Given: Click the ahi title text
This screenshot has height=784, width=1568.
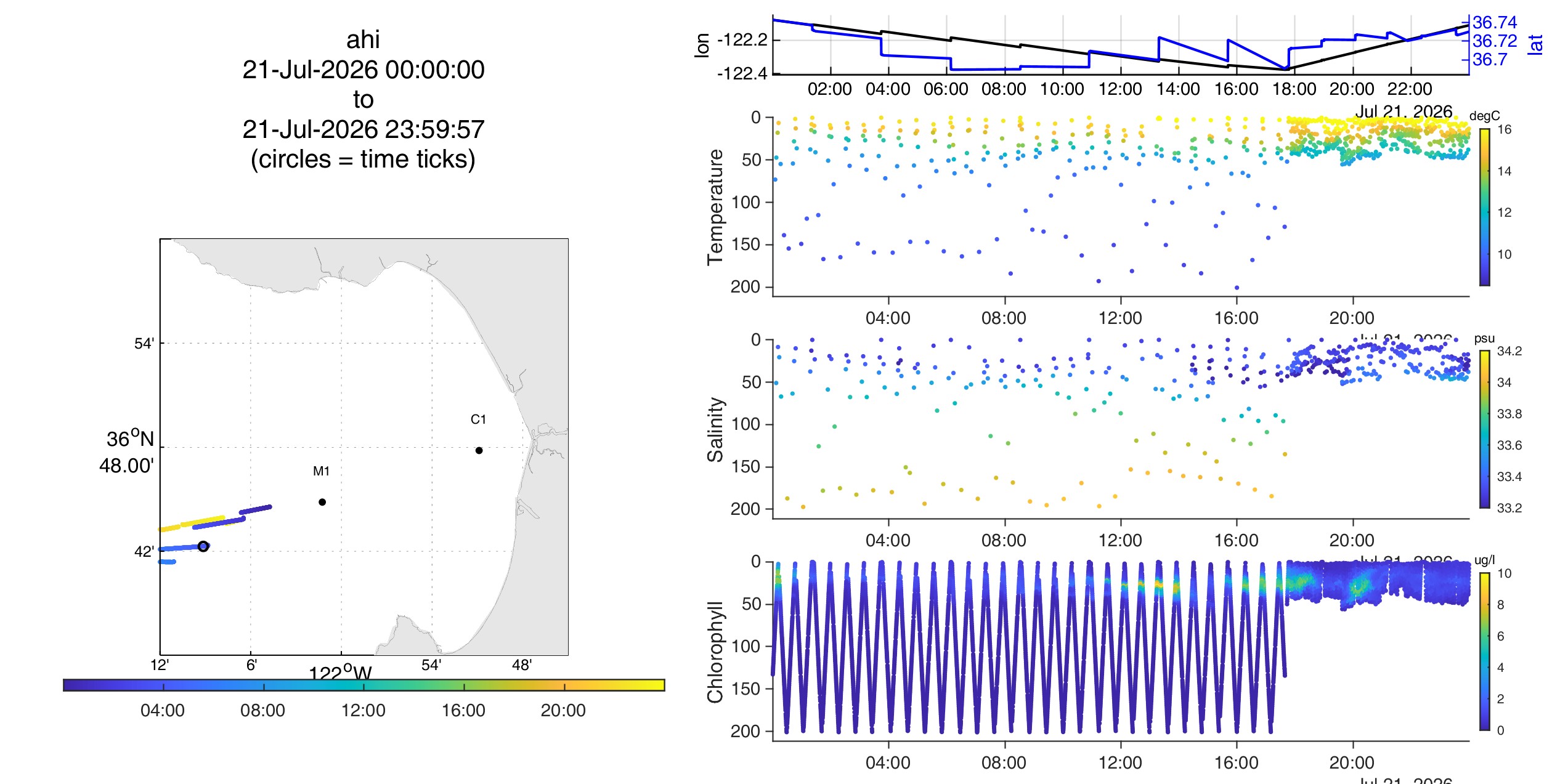Looking at the screenshot, I should [x=363, y=39].
